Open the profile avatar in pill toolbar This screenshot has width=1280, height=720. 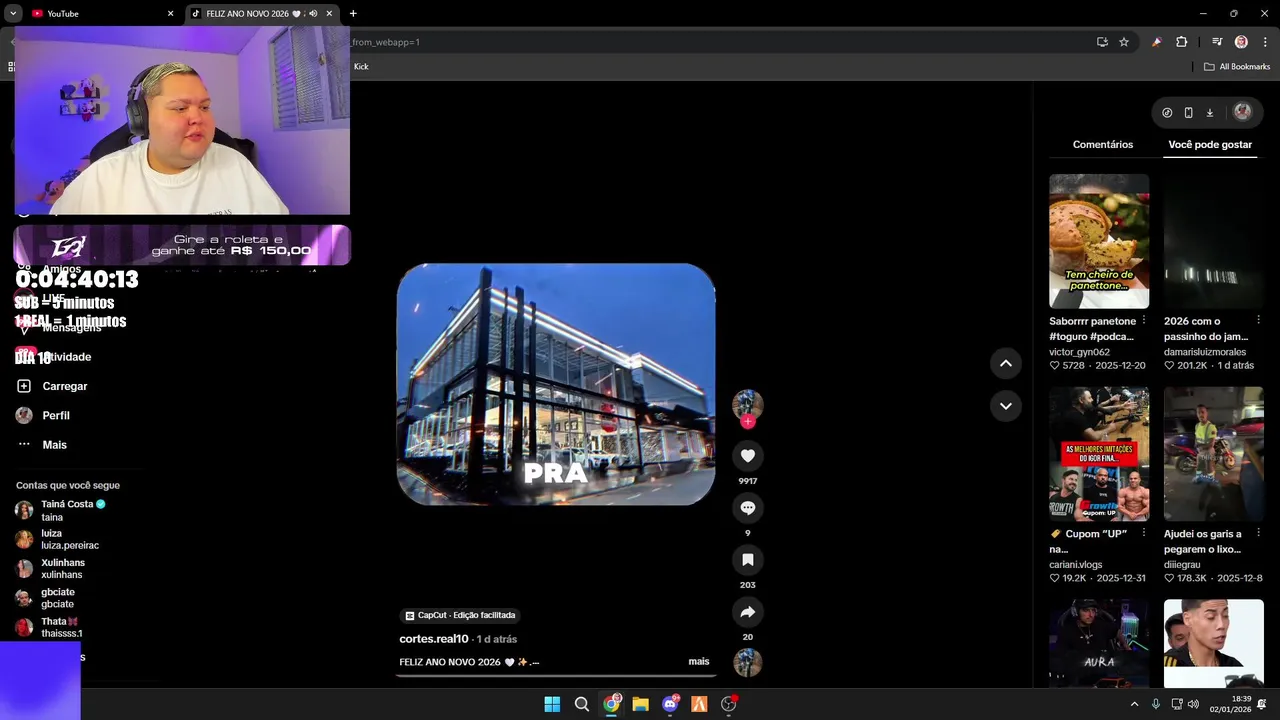pyautogui.click(x=1243, y=112)
